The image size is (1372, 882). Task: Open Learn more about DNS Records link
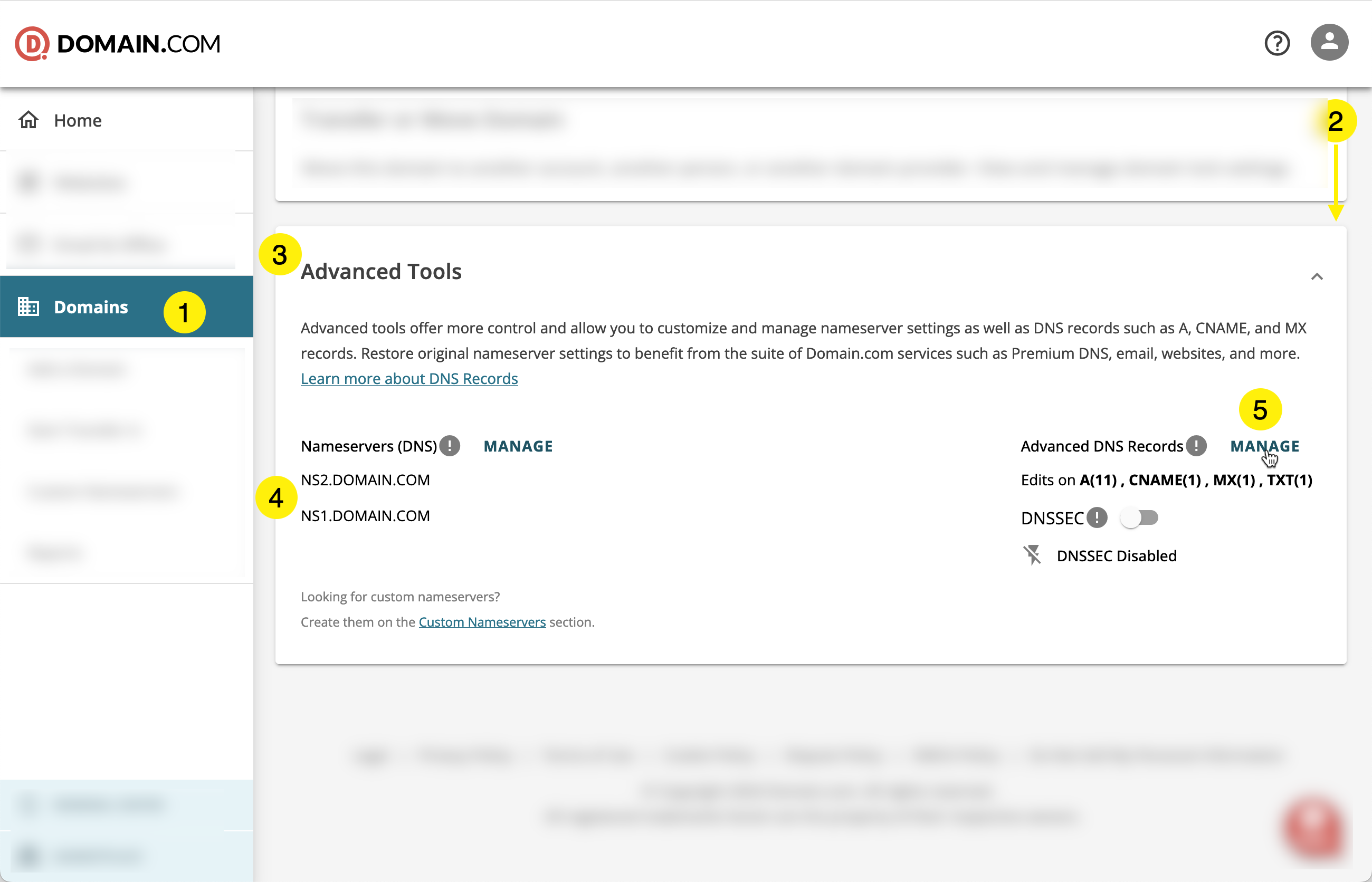pos(408,378)
